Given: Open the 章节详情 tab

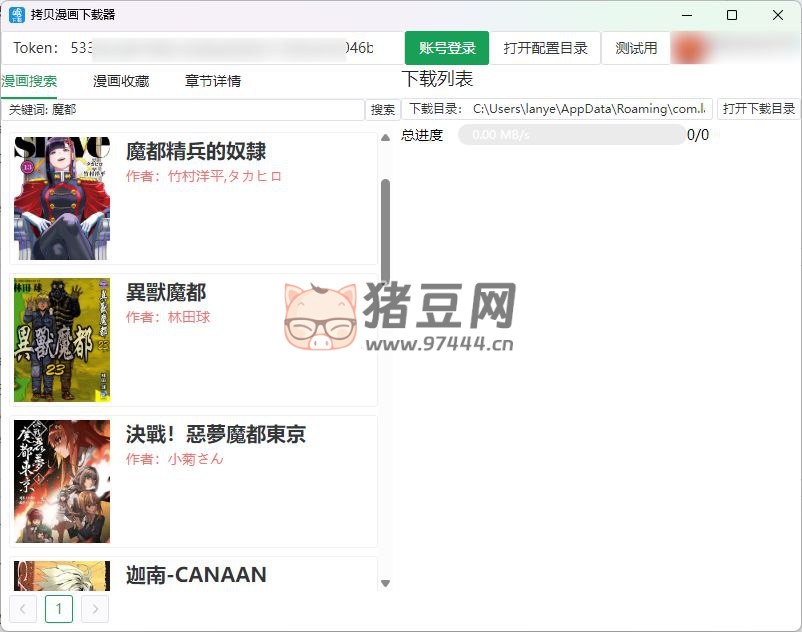Looking at the screenshot, I should (x=213, y=81).
